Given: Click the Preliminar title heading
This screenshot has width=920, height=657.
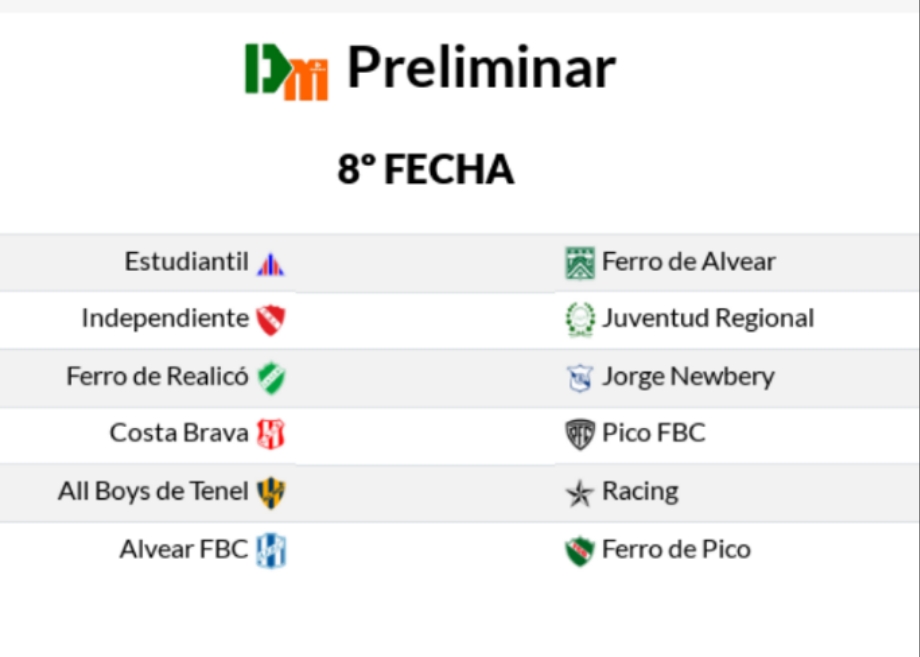Looking at the screenshot, I should coord(481,68).
